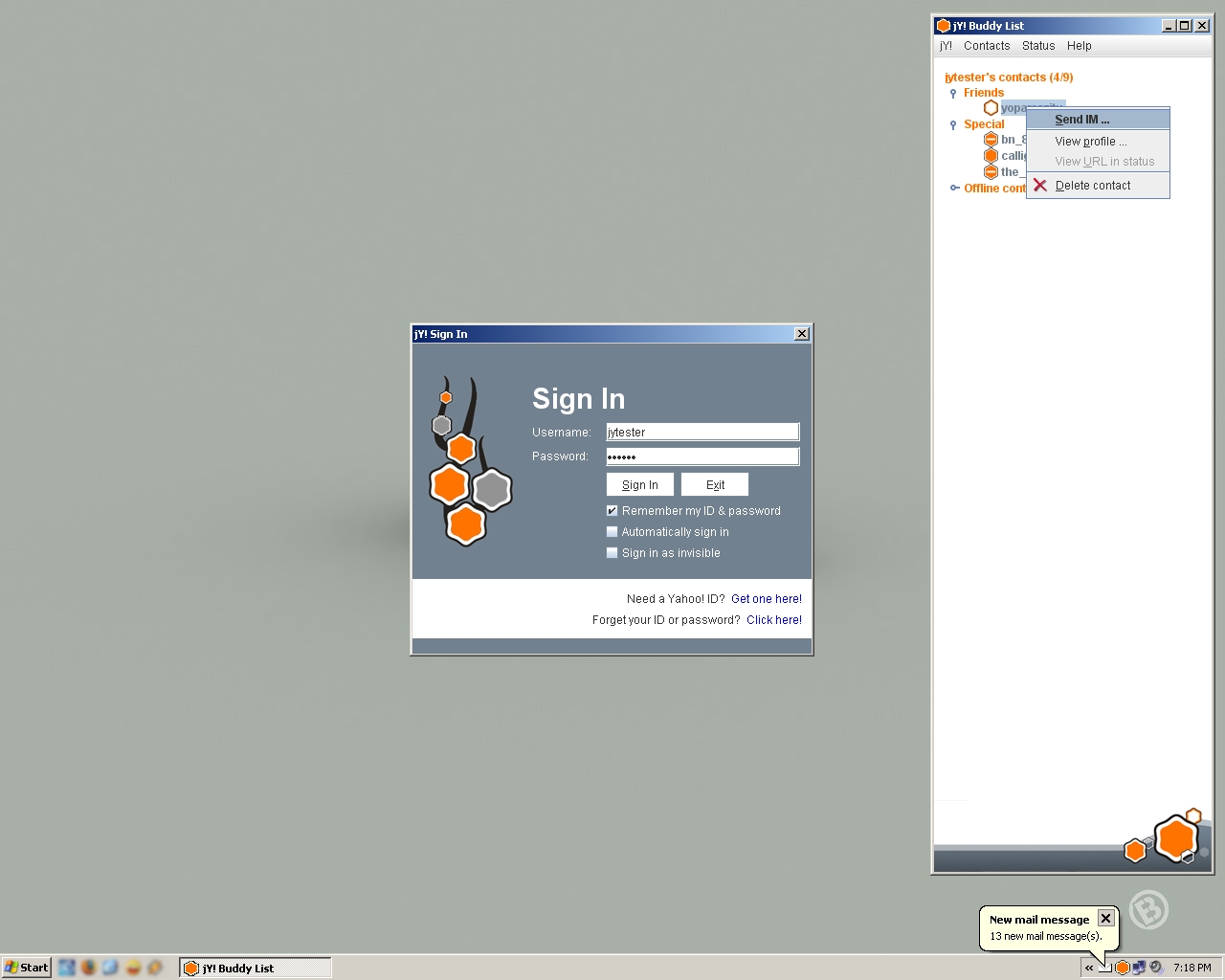Select Delete contact from context menu
Viewport: 1225px width, 980px height.
[x=1098, y=186]
